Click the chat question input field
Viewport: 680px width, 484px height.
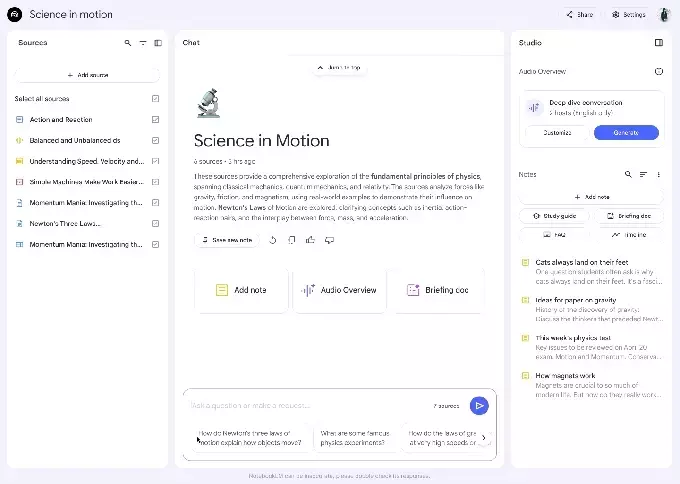308,406
